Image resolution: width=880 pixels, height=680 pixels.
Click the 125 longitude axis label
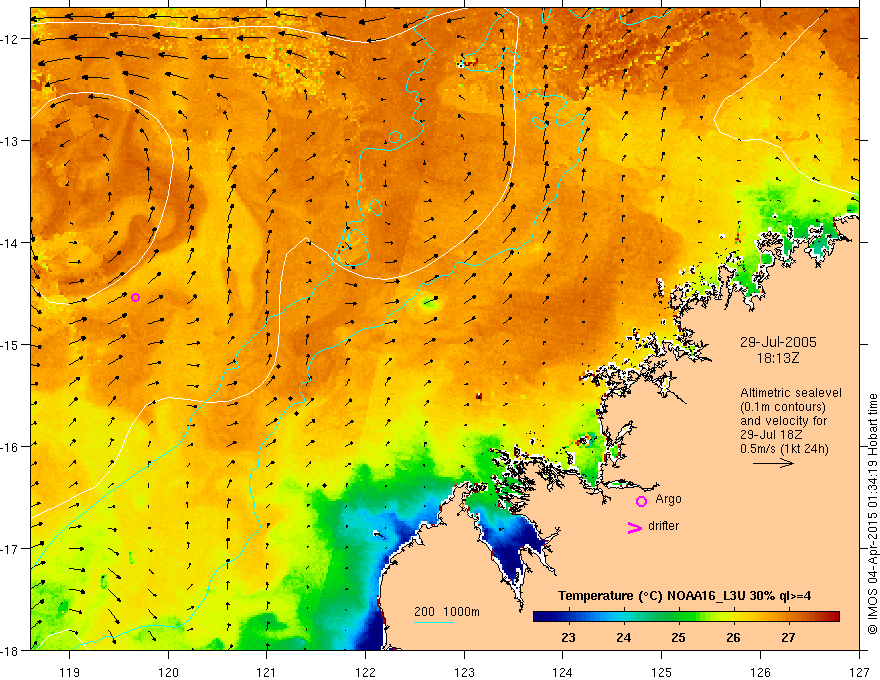coord(662,672)
